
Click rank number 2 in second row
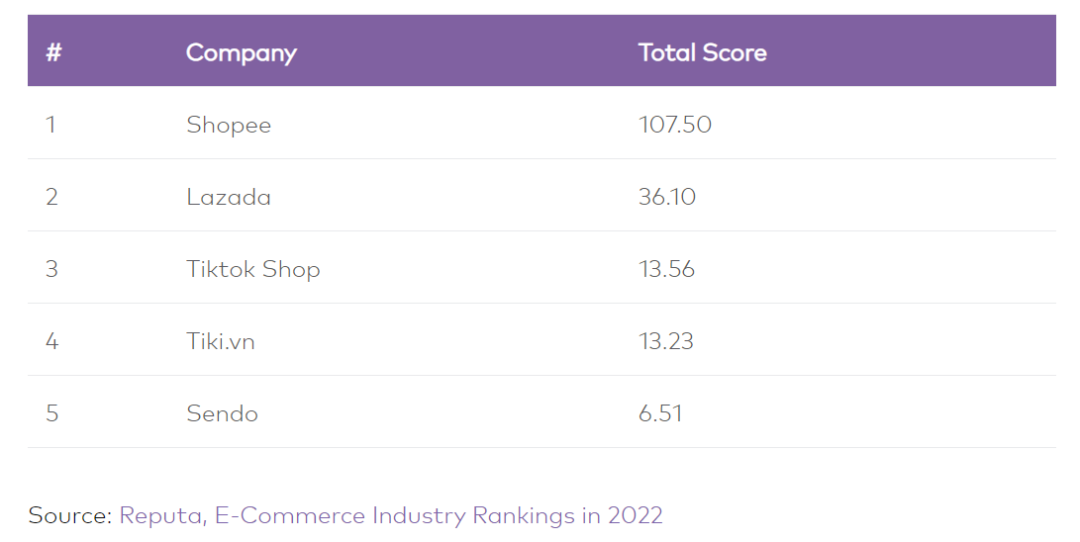(52, 197)
